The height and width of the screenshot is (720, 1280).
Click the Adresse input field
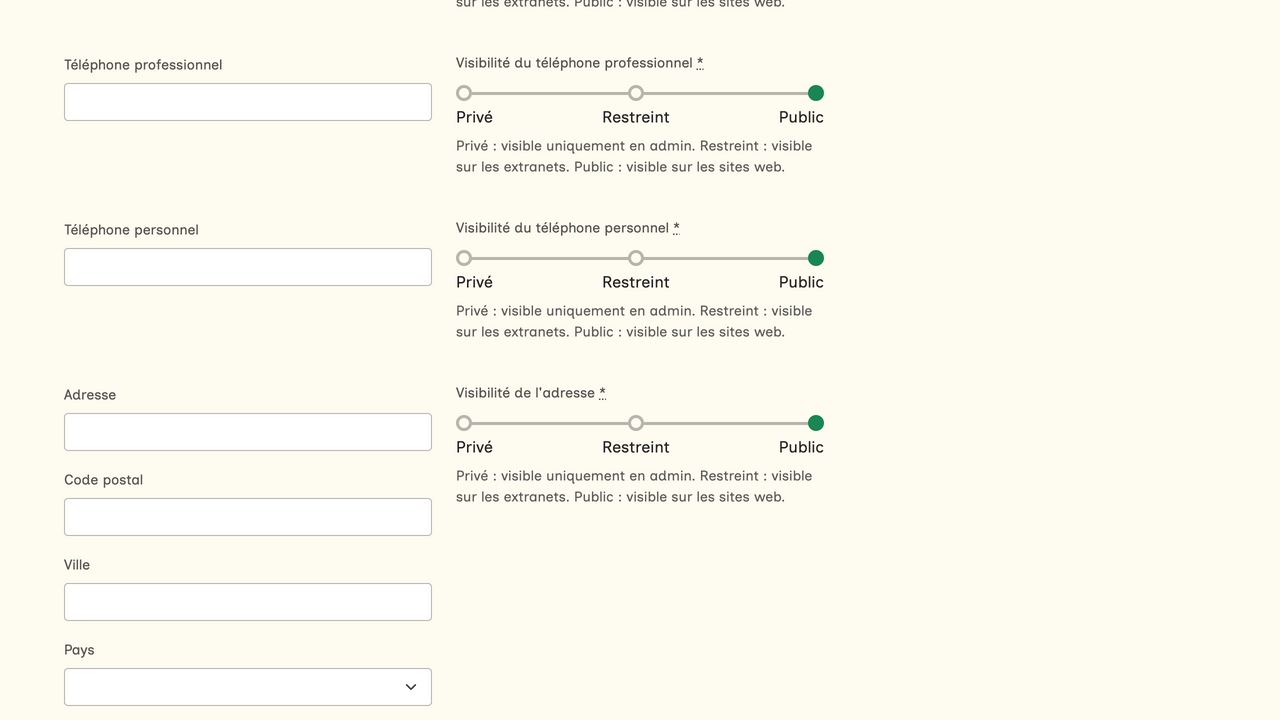coord(248,432)
